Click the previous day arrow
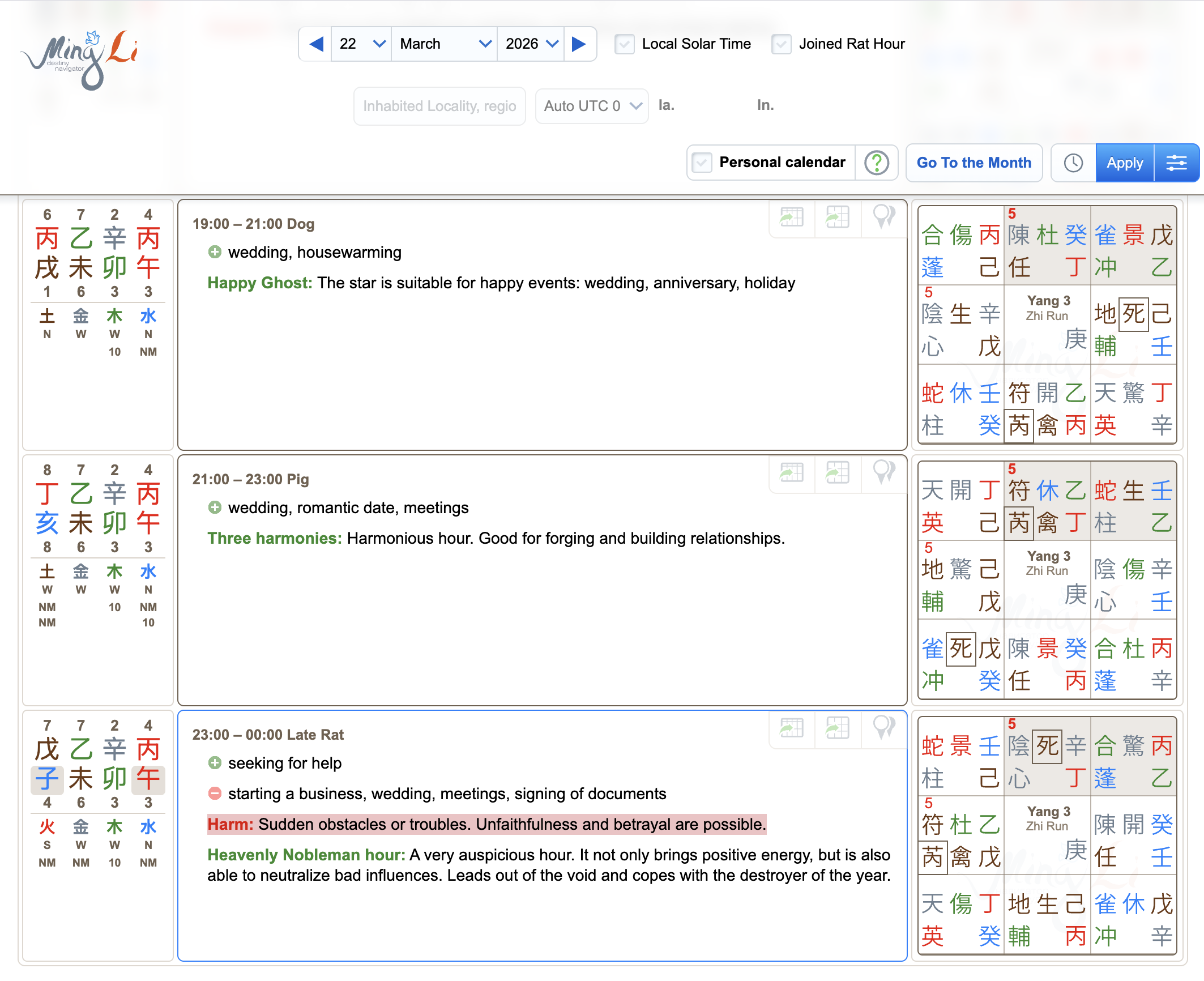Viewport: 1204px width, 981px height. click(x=316, y=44)
